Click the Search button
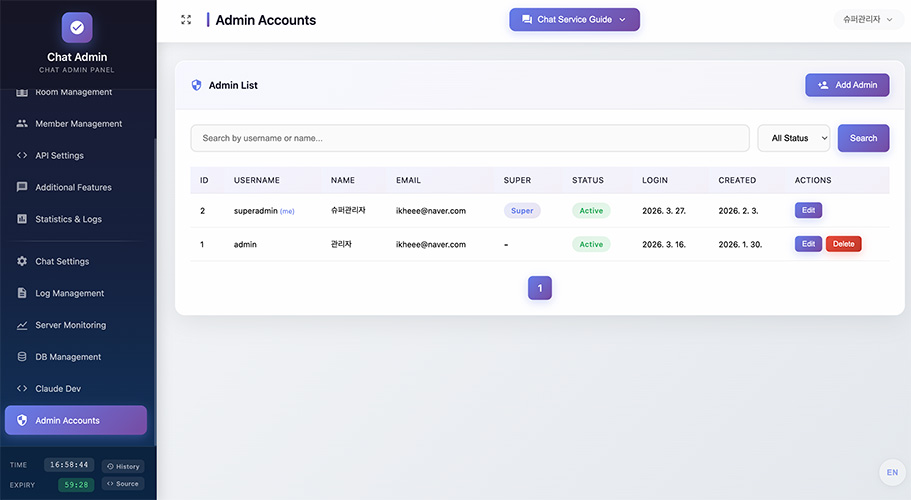The height and width of the screenshot is (500, 911). tap(863, 138)
